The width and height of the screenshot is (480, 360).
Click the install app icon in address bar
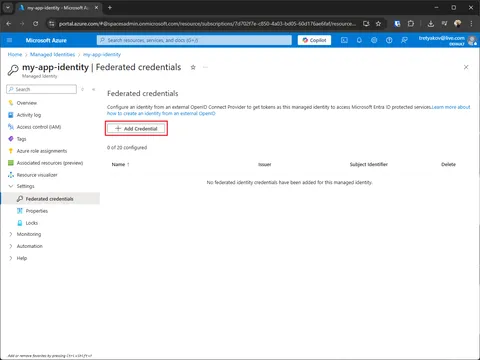click(366, 24)
